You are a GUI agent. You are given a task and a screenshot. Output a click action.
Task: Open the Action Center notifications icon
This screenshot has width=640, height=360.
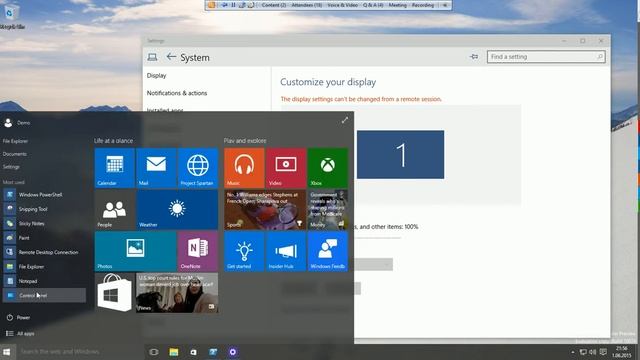[603, 352]
